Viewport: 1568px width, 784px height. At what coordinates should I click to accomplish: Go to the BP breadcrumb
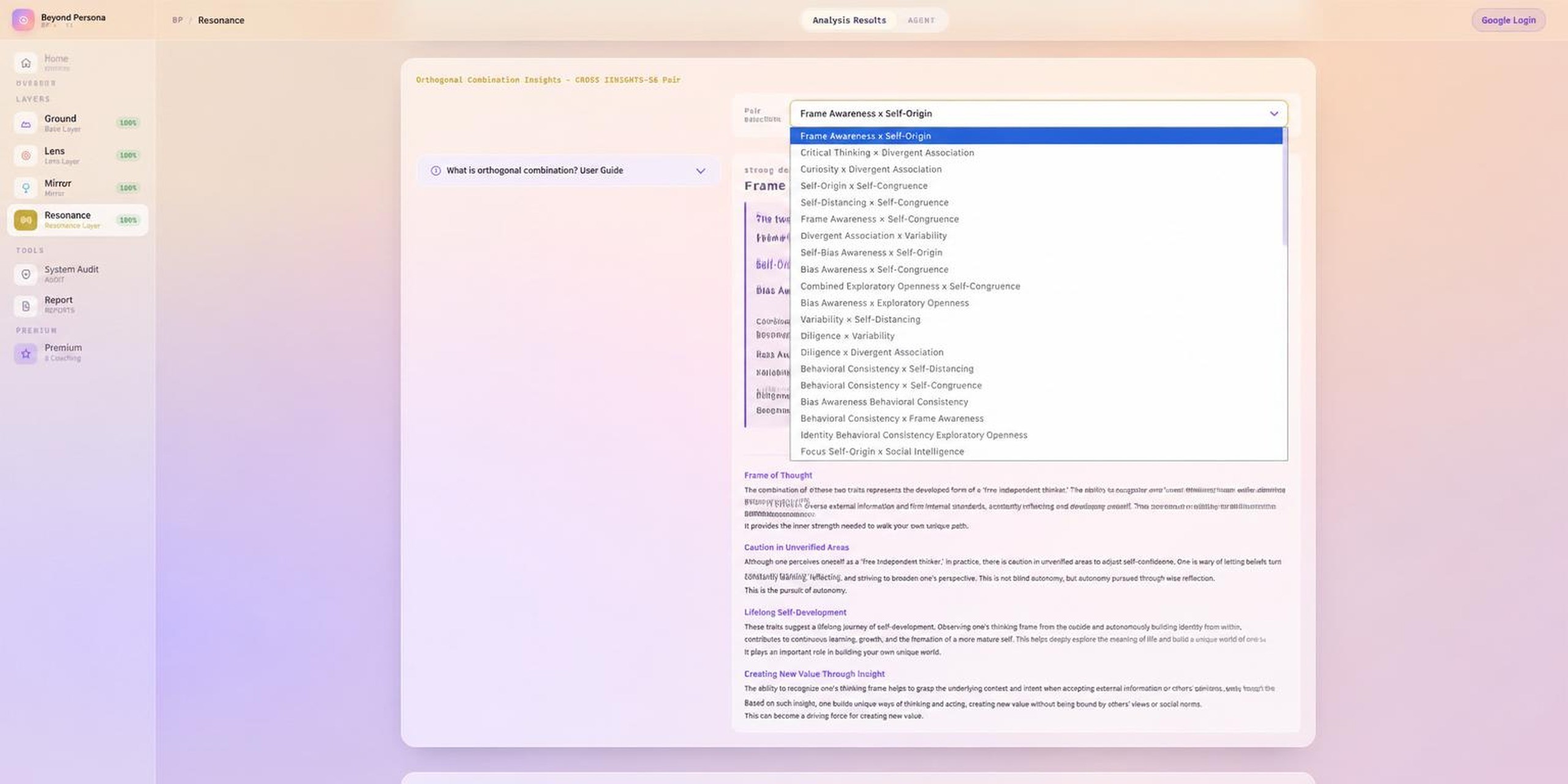178,20
